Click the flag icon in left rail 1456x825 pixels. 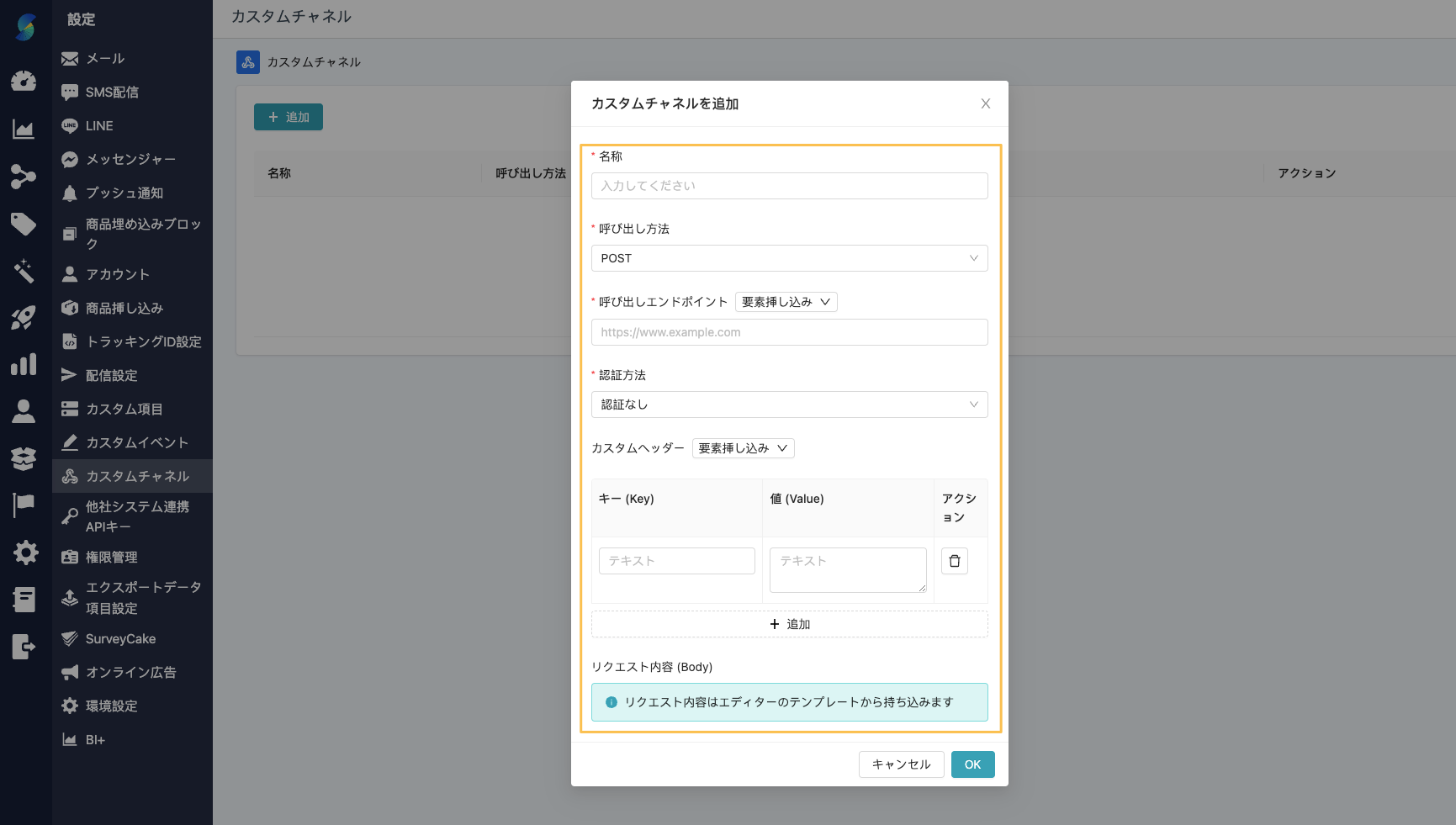coord(24,505)
